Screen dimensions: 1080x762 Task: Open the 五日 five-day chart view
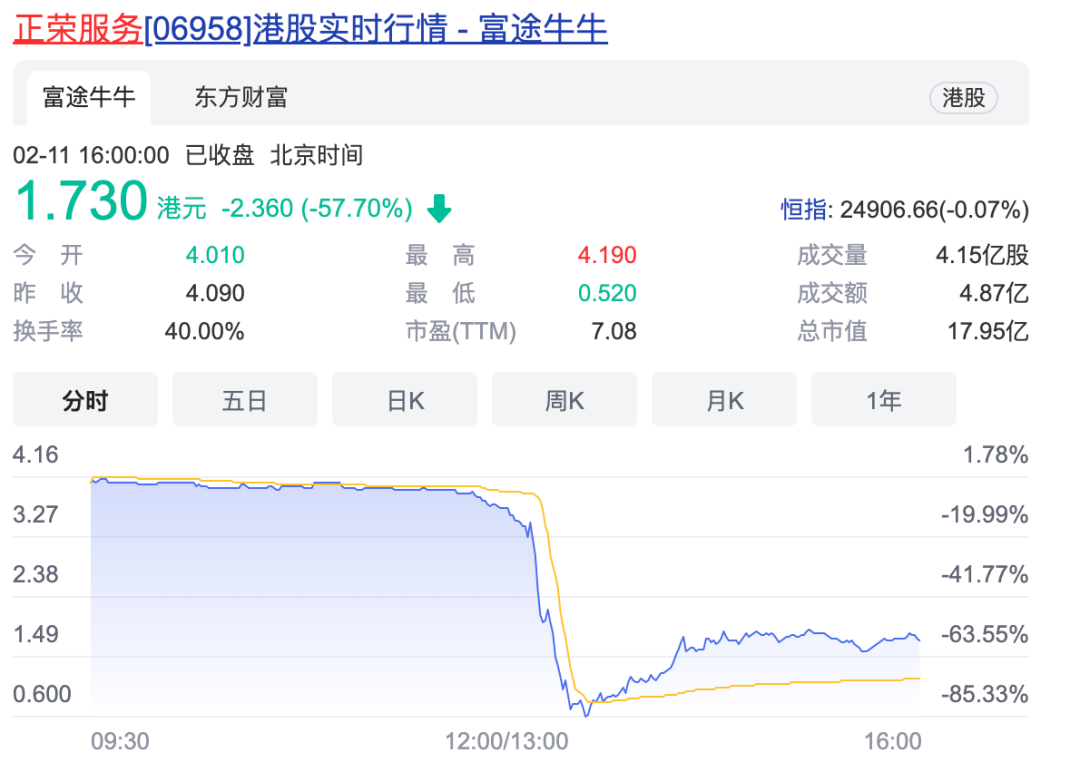(245, 399)
